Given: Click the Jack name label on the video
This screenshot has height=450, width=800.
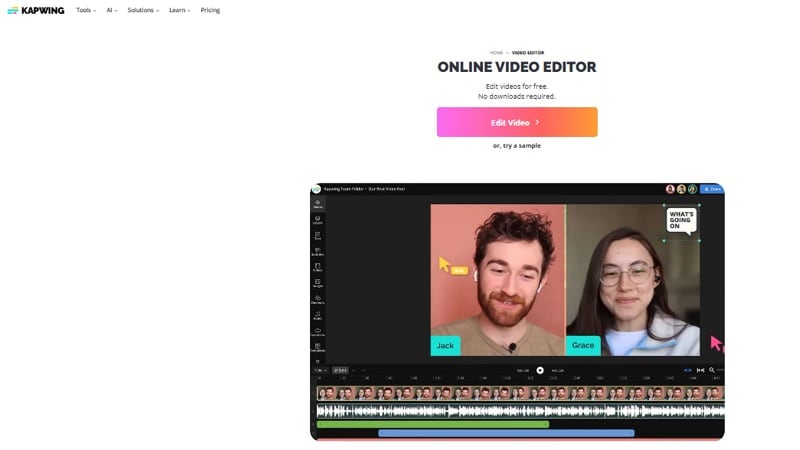Looking at the screenshot, I should 445,345.
